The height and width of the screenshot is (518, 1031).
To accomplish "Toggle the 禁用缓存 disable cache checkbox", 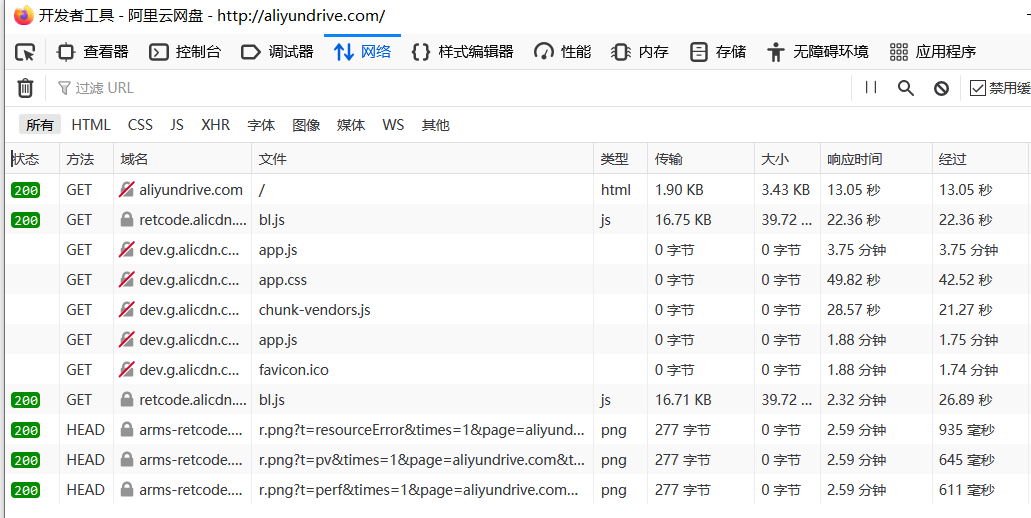I will click(x=978, y=88).
